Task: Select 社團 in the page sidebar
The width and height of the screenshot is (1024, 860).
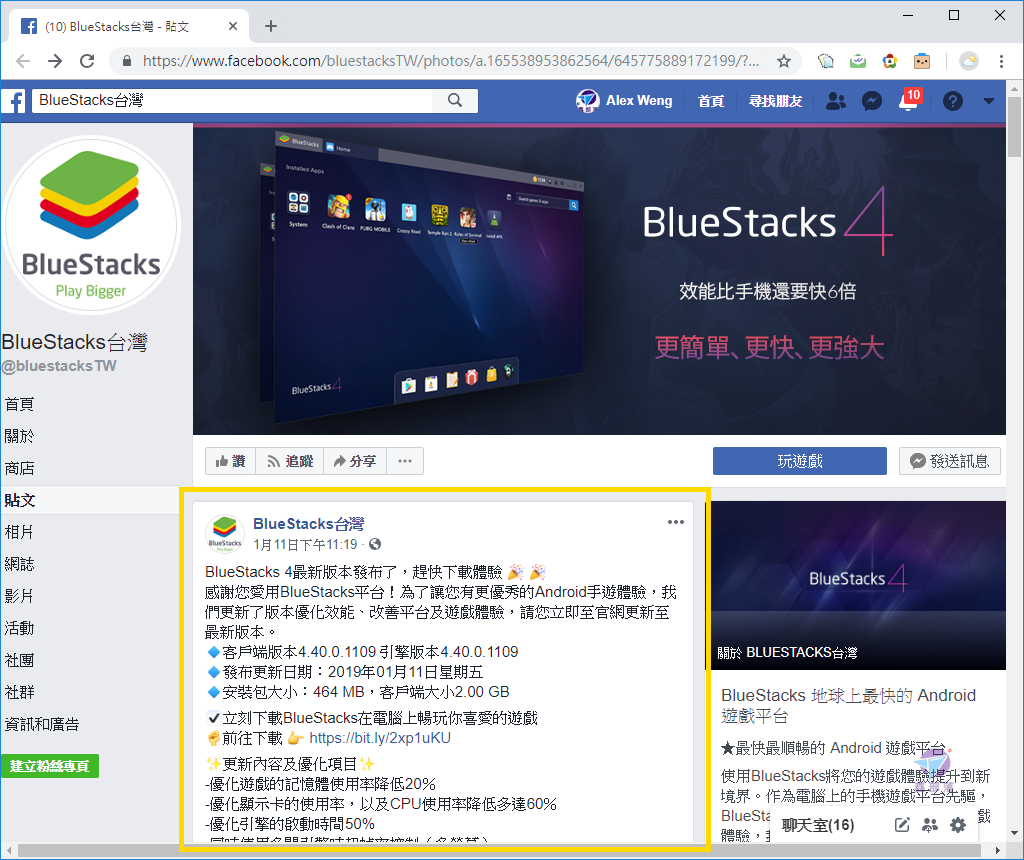Action: point(19,660)
